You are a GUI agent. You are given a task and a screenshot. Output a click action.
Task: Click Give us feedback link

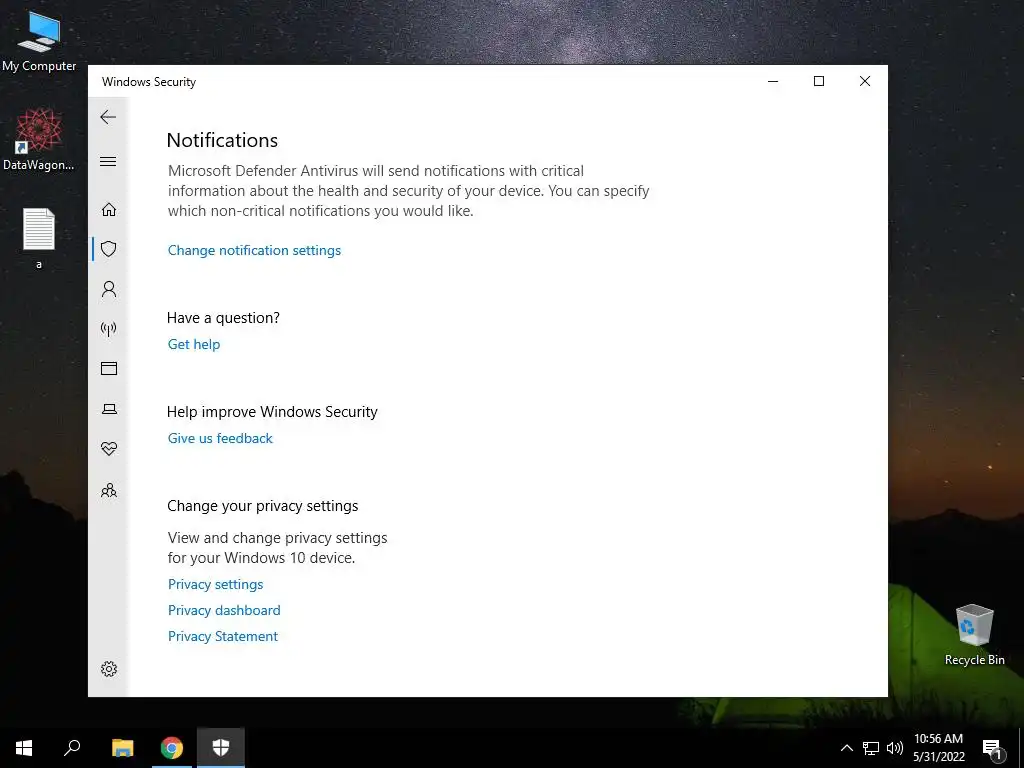(220, 438)
